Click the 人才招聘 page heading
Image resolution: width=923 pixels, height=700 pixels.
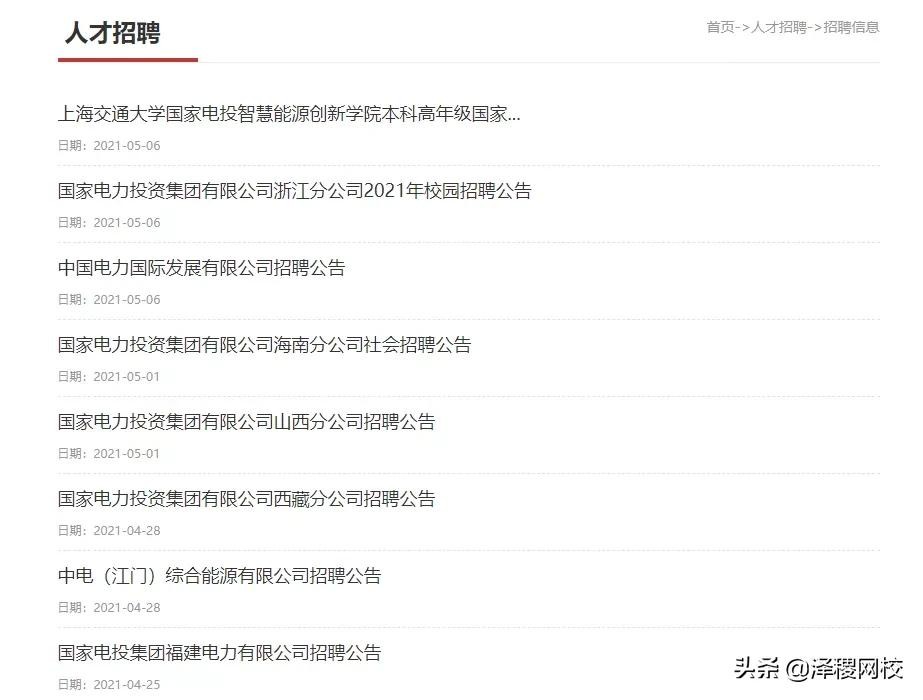click(112, 33)
